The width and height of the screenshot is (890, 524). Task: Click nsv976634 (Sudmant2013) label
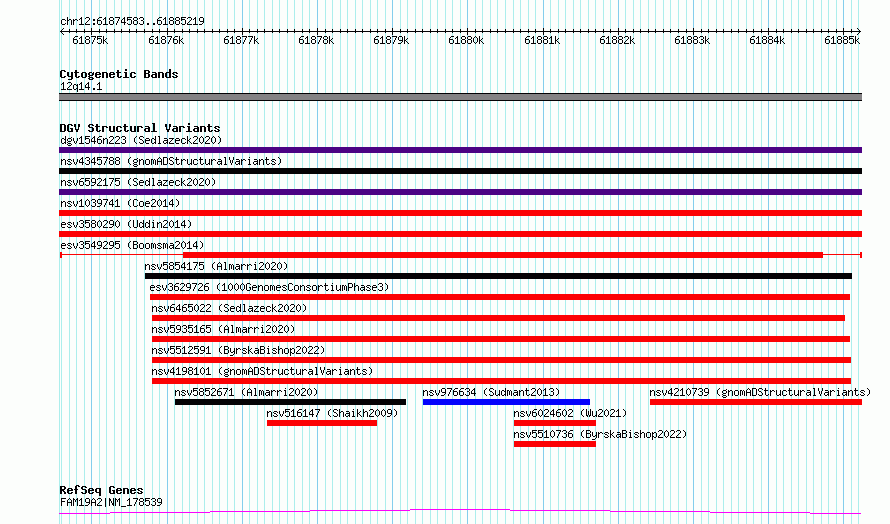[491, 392]
